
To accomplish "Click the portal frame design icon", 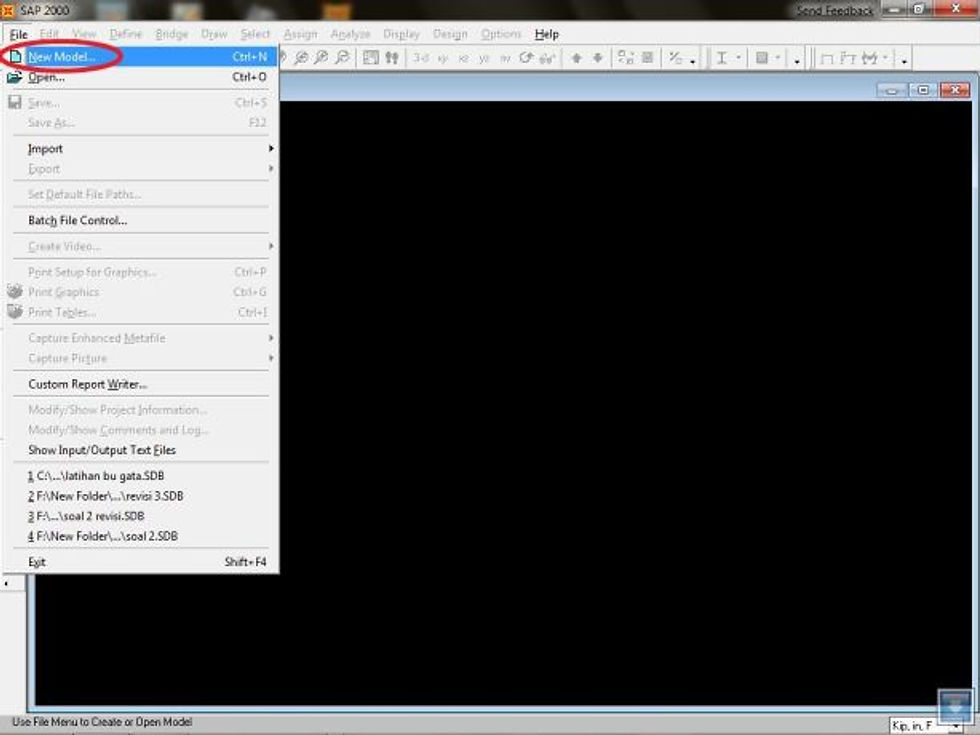I will tap(827, 58).
